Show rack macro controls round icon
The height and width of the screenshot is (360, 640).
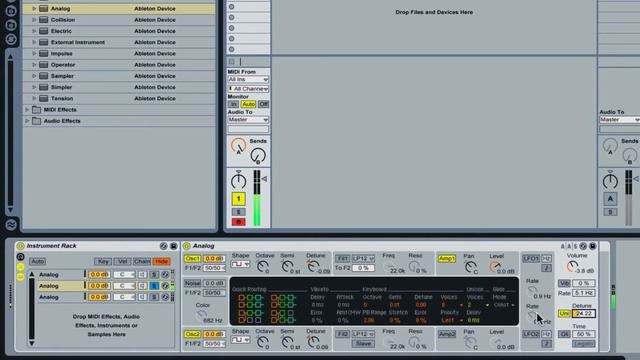[20, 257]
